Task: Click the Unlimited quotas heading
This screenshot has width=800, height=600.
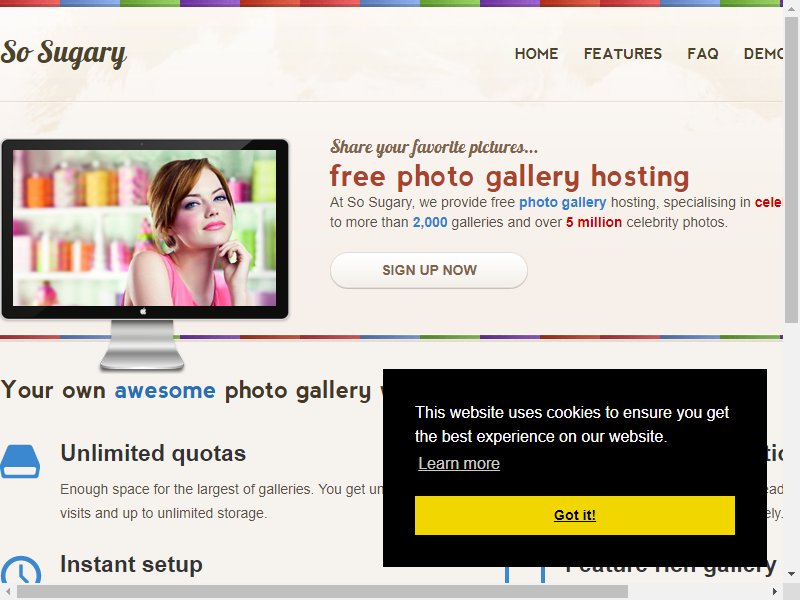Action: coord(153,453)
